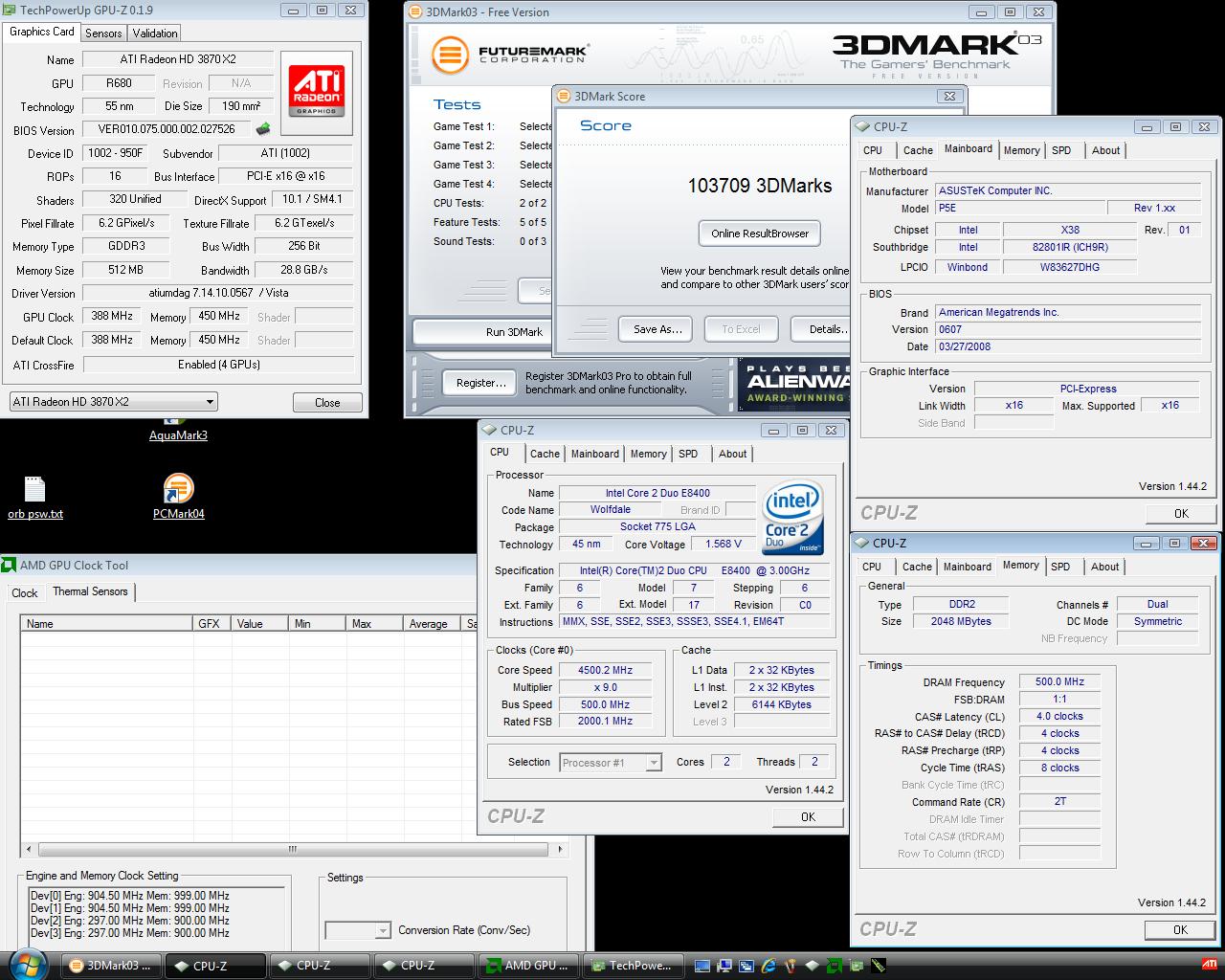Open the Processor #1 selection dropdown
1225x980 pixels.
click(611, 763)
